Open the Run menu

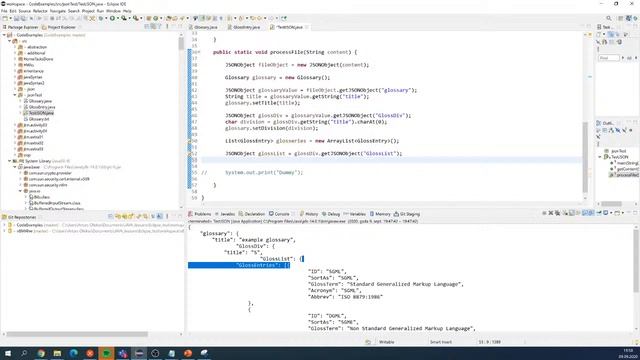[x=100, y=11]
